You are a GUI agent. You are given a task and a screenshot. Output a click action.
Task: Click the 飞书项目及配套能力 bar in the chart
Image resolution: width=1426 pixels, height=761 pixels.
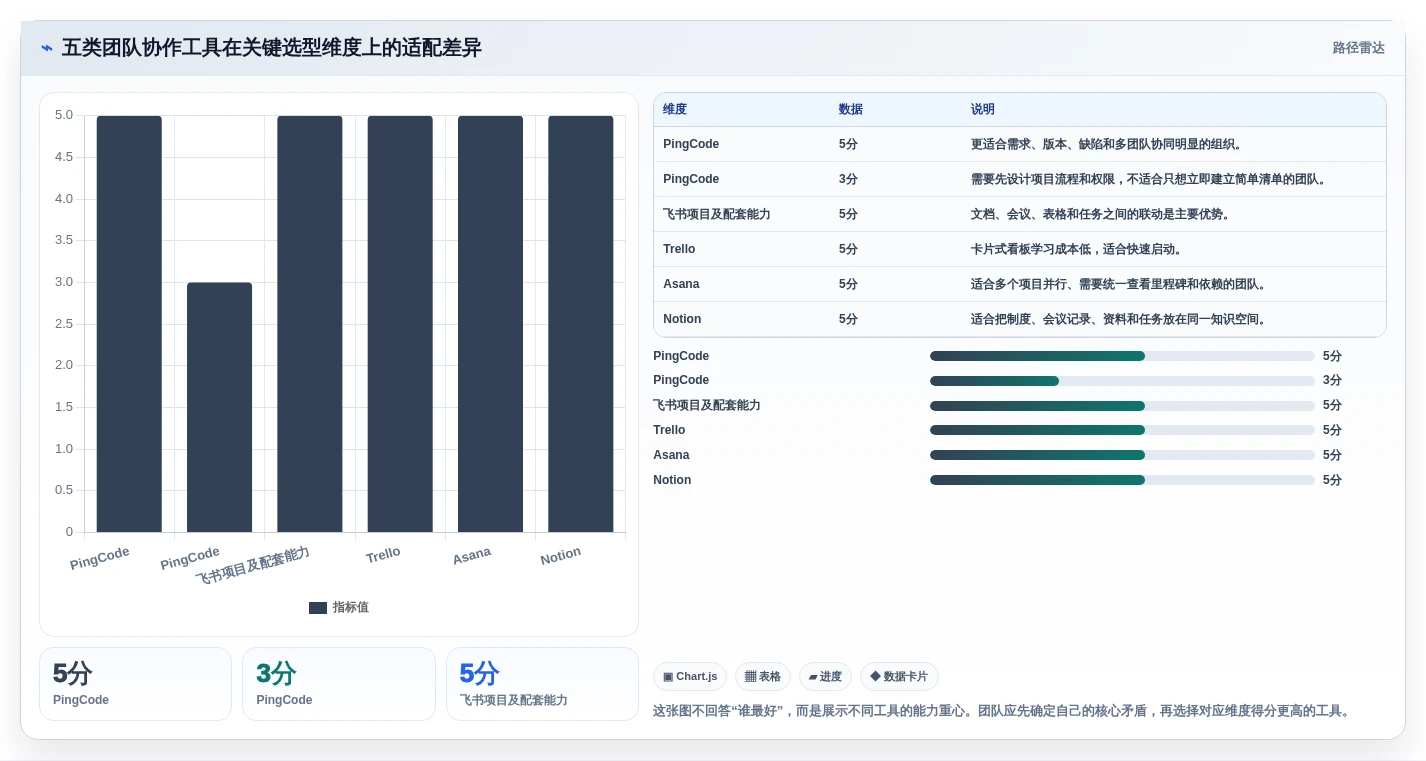(310, 324)
